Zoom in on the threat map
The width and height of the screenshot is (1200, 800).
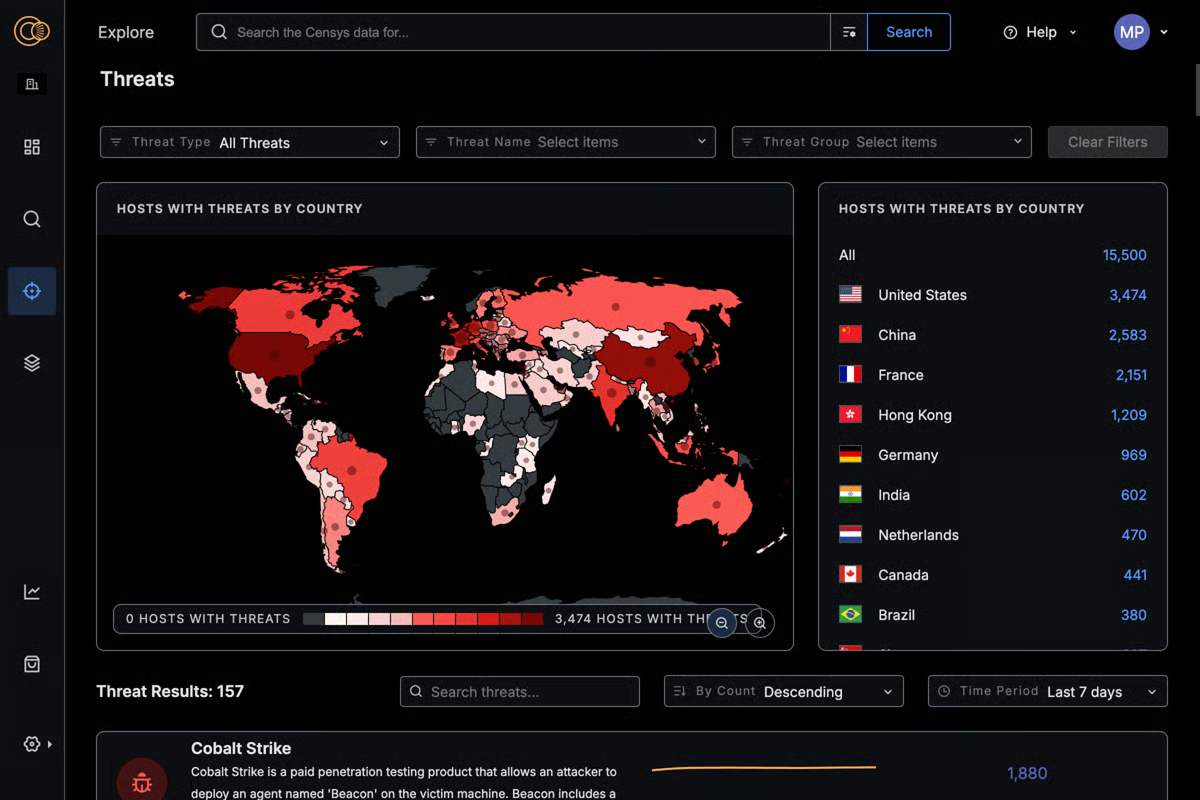[760, 623]
